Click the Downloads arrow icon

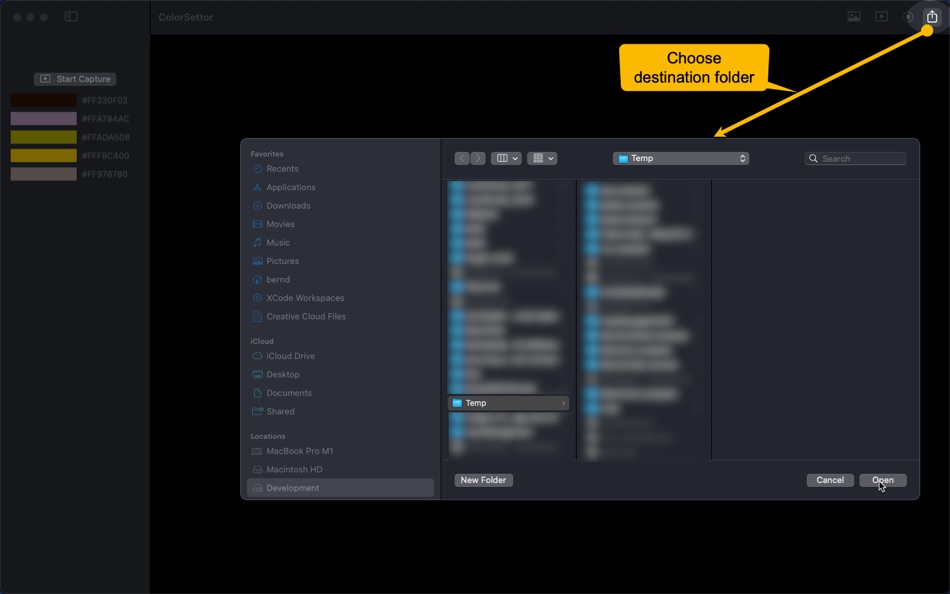(257, 205)
